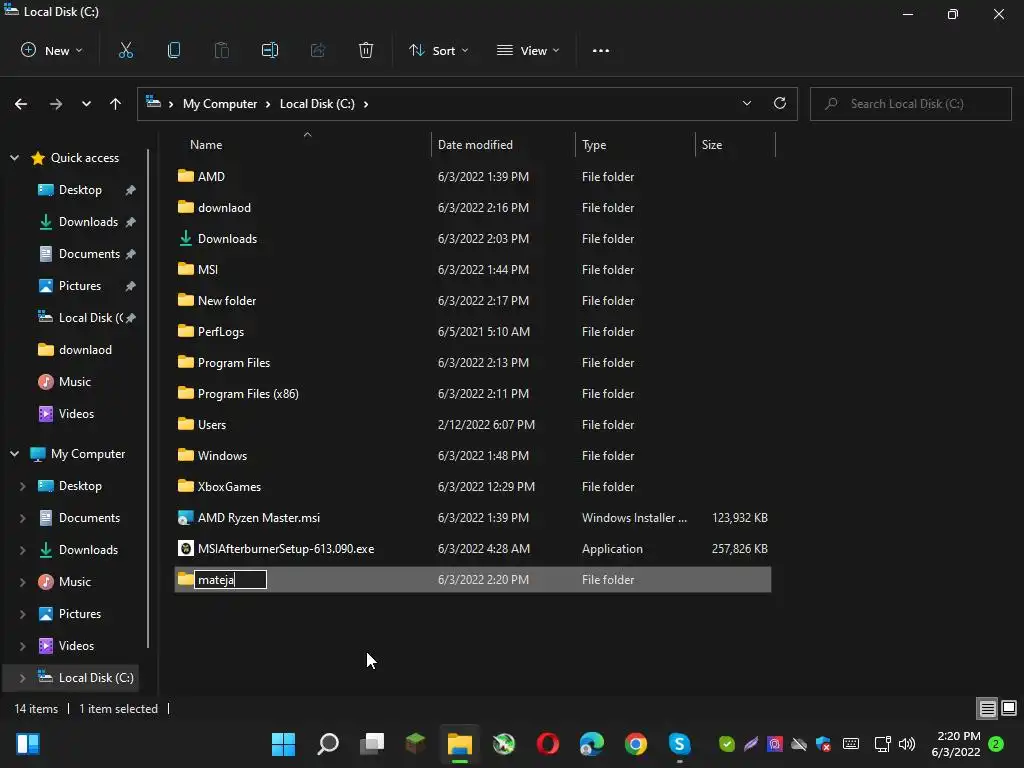Click the volume speaker tray icon

[x=906, y=744]
